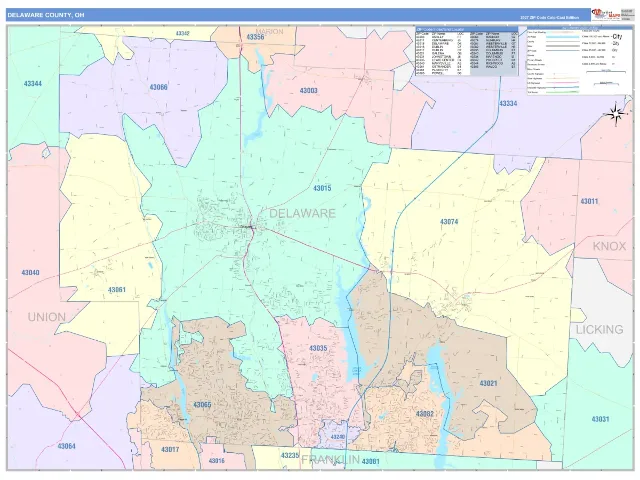This screenshot has width=640, height=480.
Task: Select ZIP code label 43003
Action: (309, 91)
